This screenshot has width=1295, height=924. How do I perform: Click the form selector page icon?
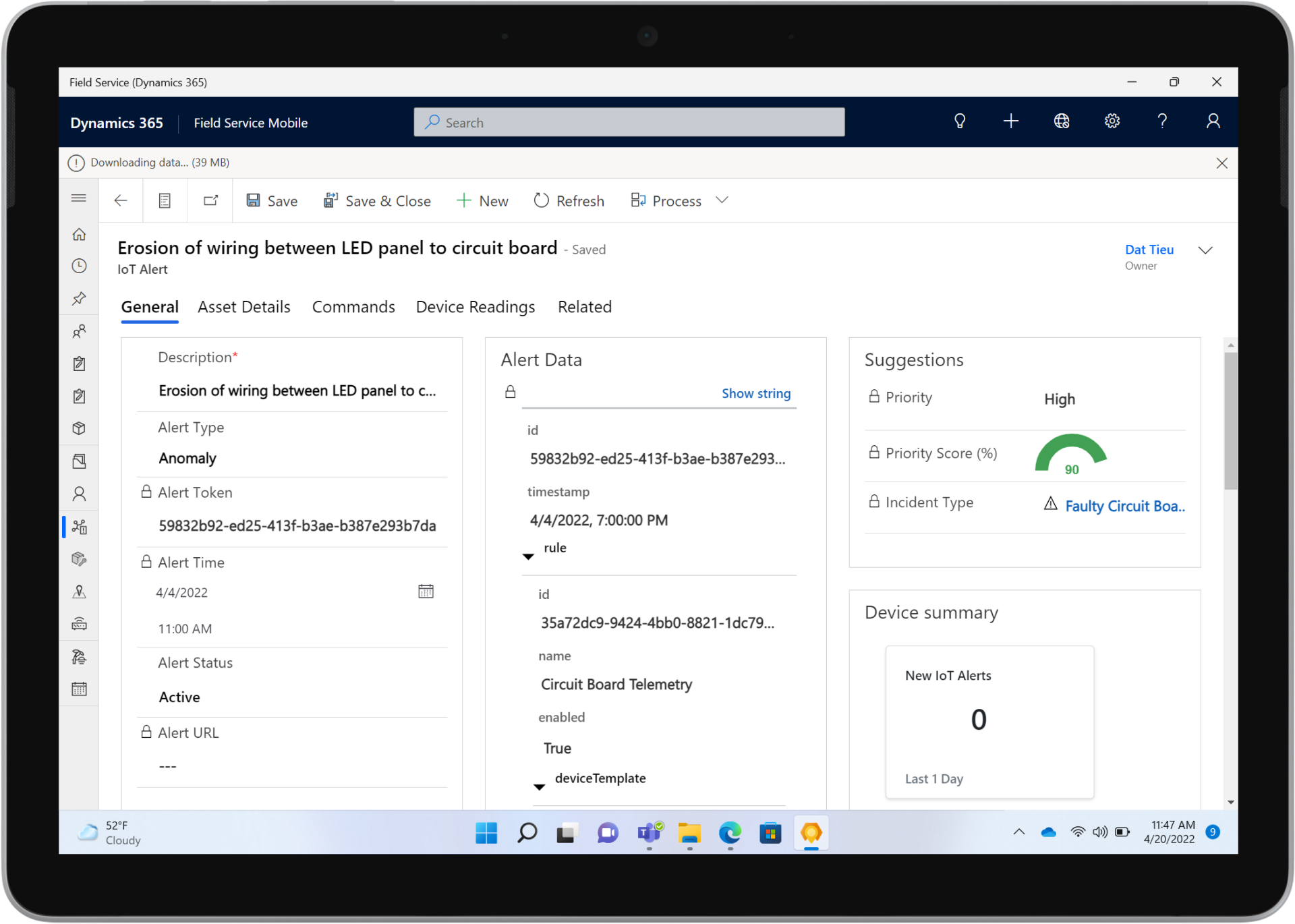(165, 200)
